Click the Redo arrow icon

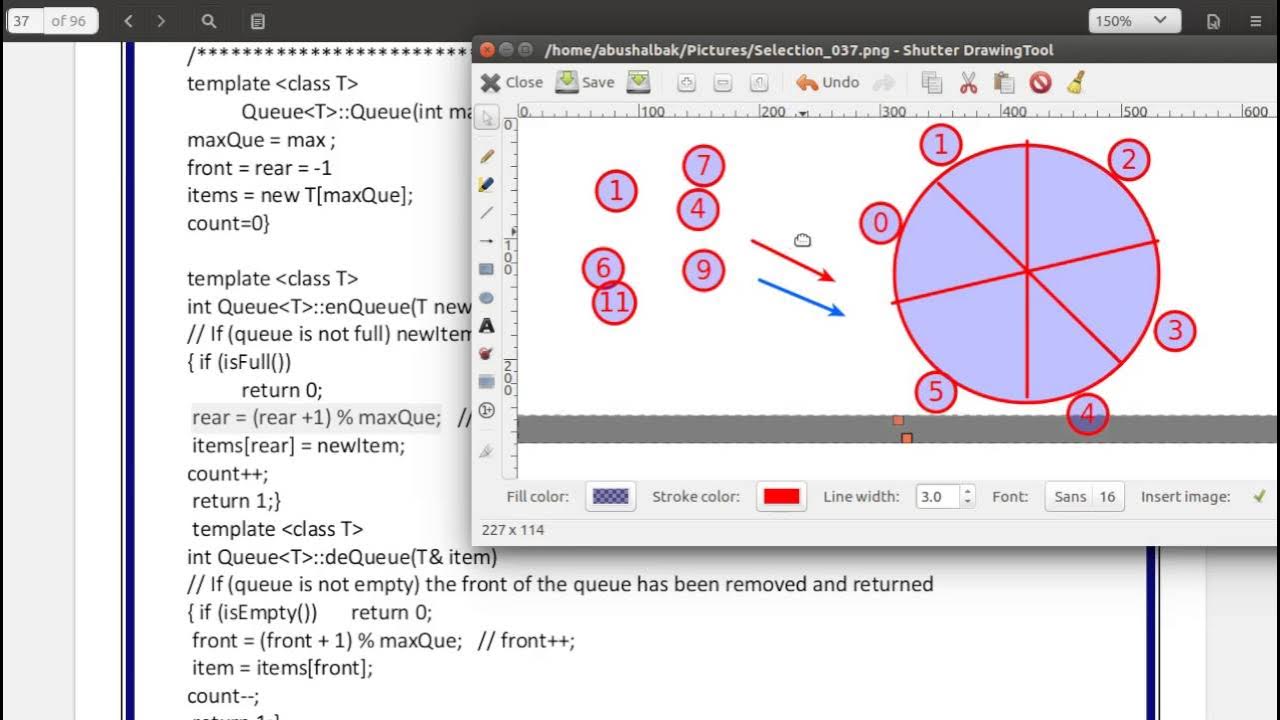coord(884,83)
